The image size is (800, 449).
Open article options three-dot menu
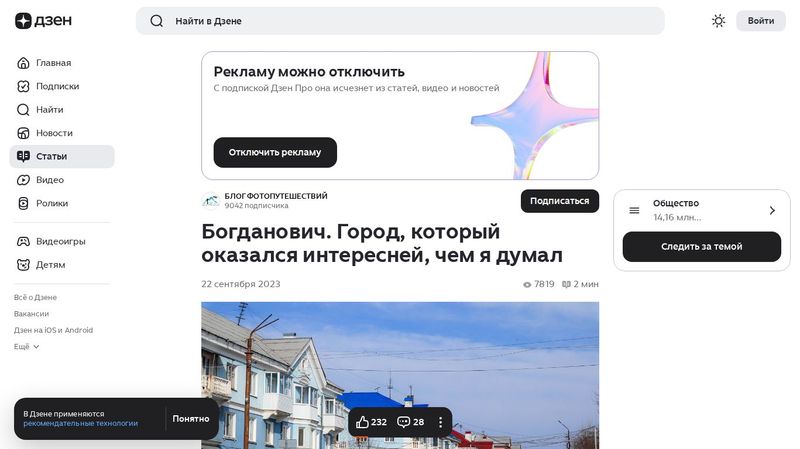pyautogui.click(x=440, y=422)
